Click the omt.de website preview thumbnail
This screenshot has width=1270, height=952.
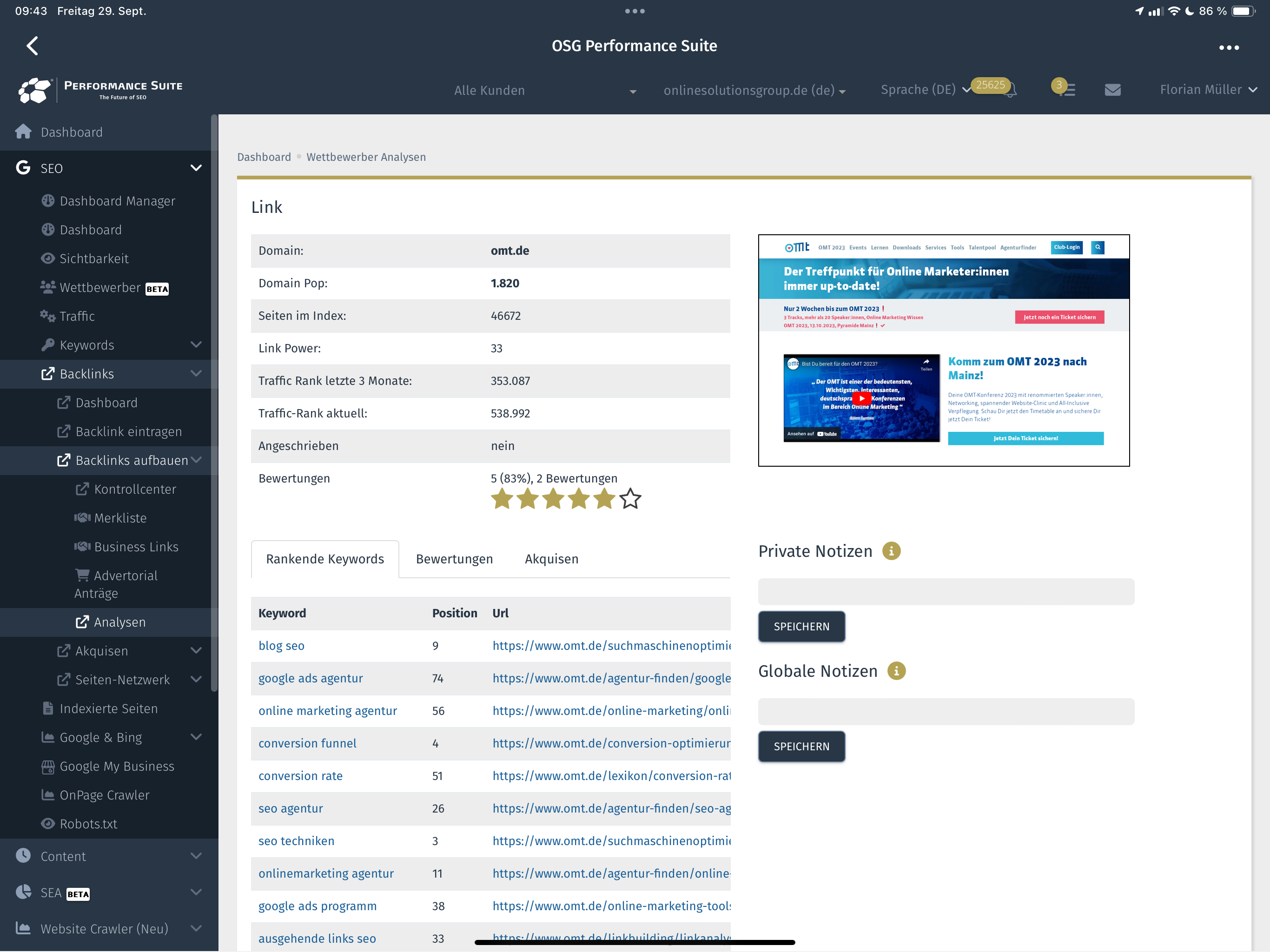944,350
